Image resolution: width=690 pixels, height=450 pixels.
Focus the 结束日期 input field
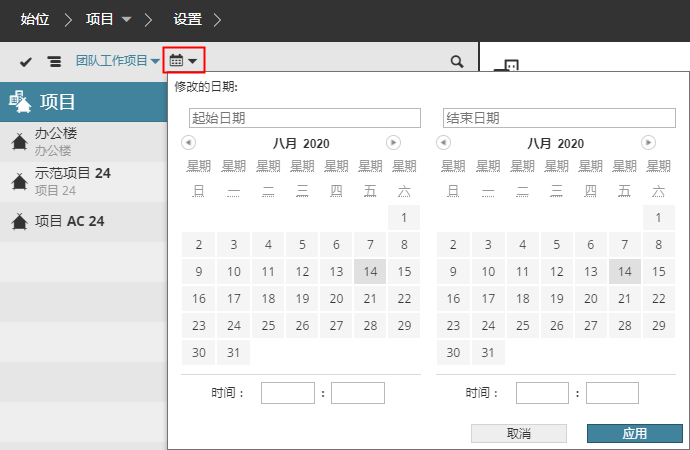click(559, 118)
